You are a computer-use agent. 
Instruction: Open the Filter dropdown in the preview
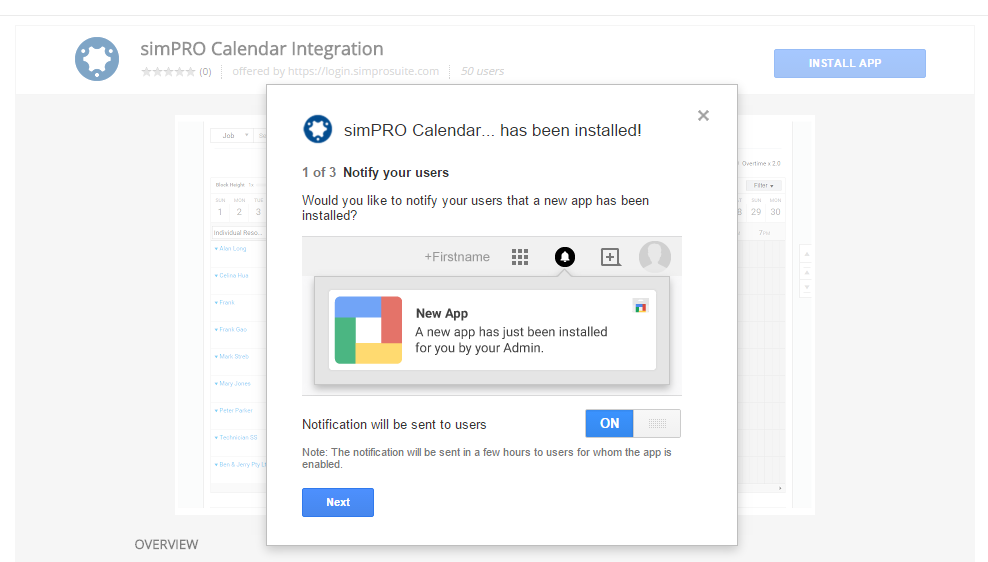click(x=764, y=185)
